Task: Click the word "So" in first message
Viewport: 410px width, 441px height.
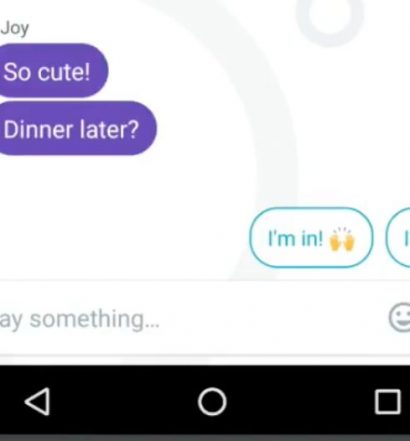Action: (17, 72)
